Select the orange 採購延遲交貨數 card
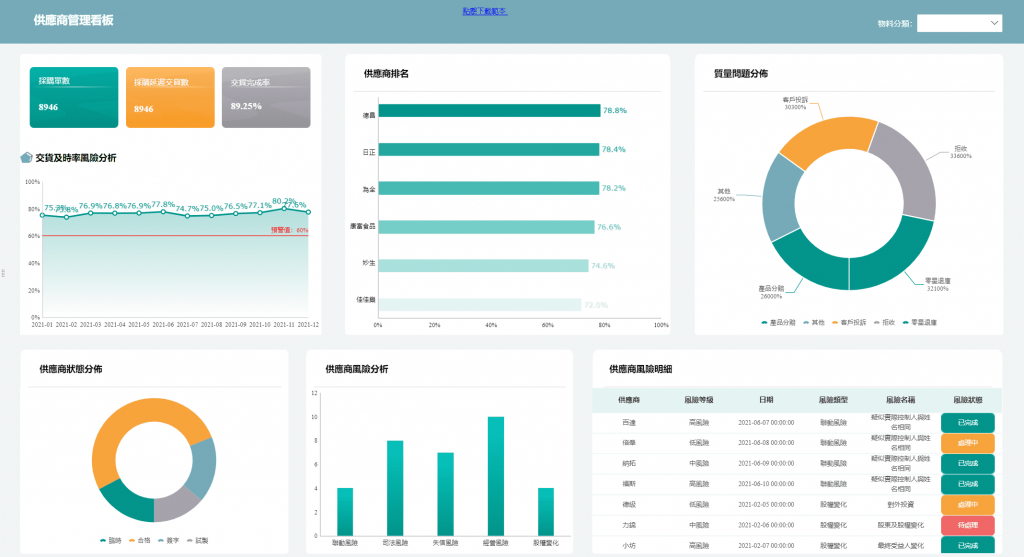 pos(170,97)
